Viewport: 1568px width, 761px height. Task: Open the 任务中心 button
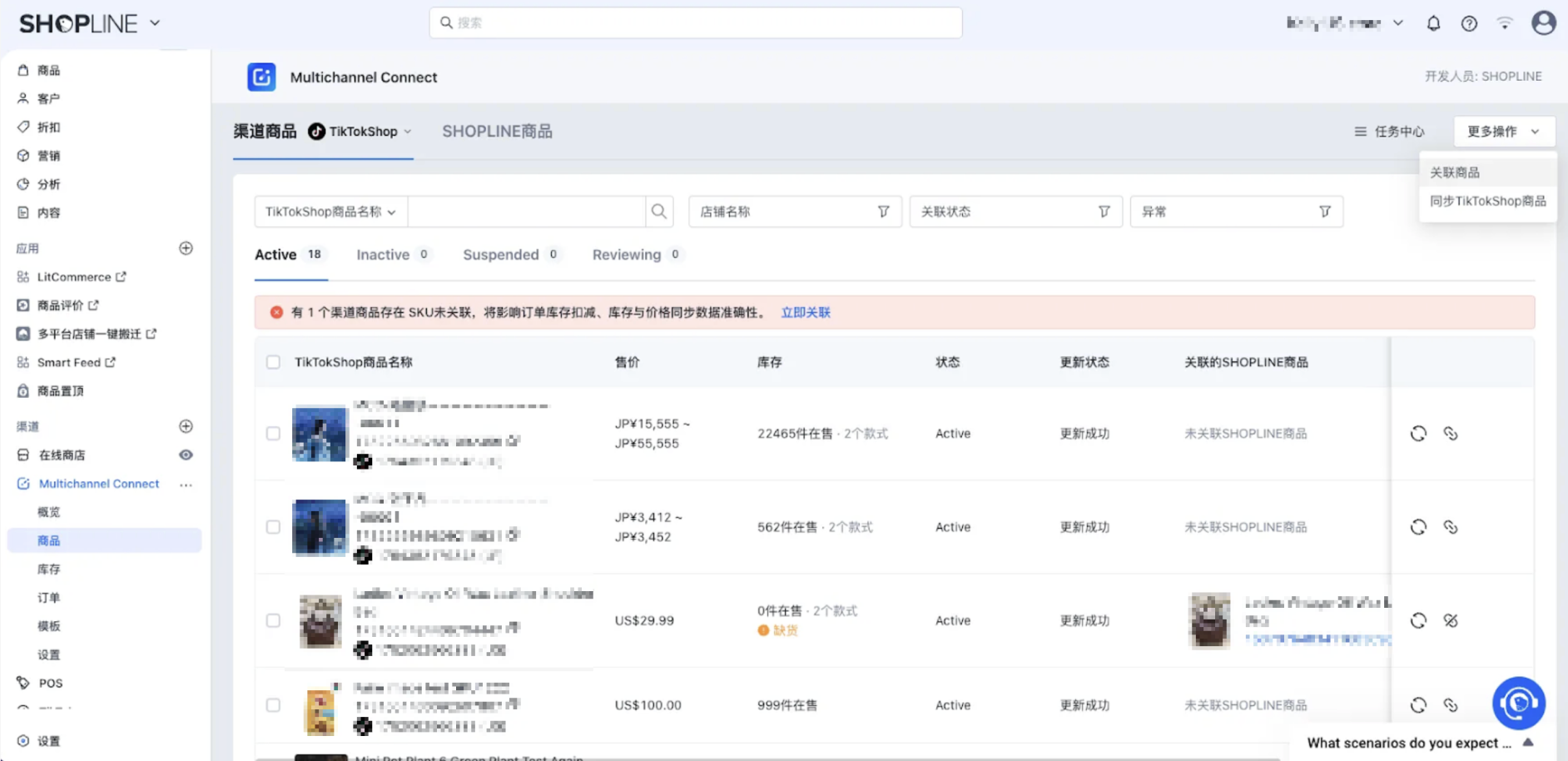[1389, 132]
